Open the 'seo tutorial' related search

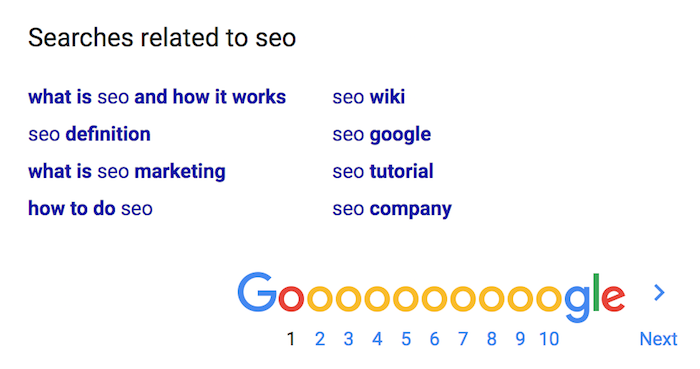coord(383,171)
